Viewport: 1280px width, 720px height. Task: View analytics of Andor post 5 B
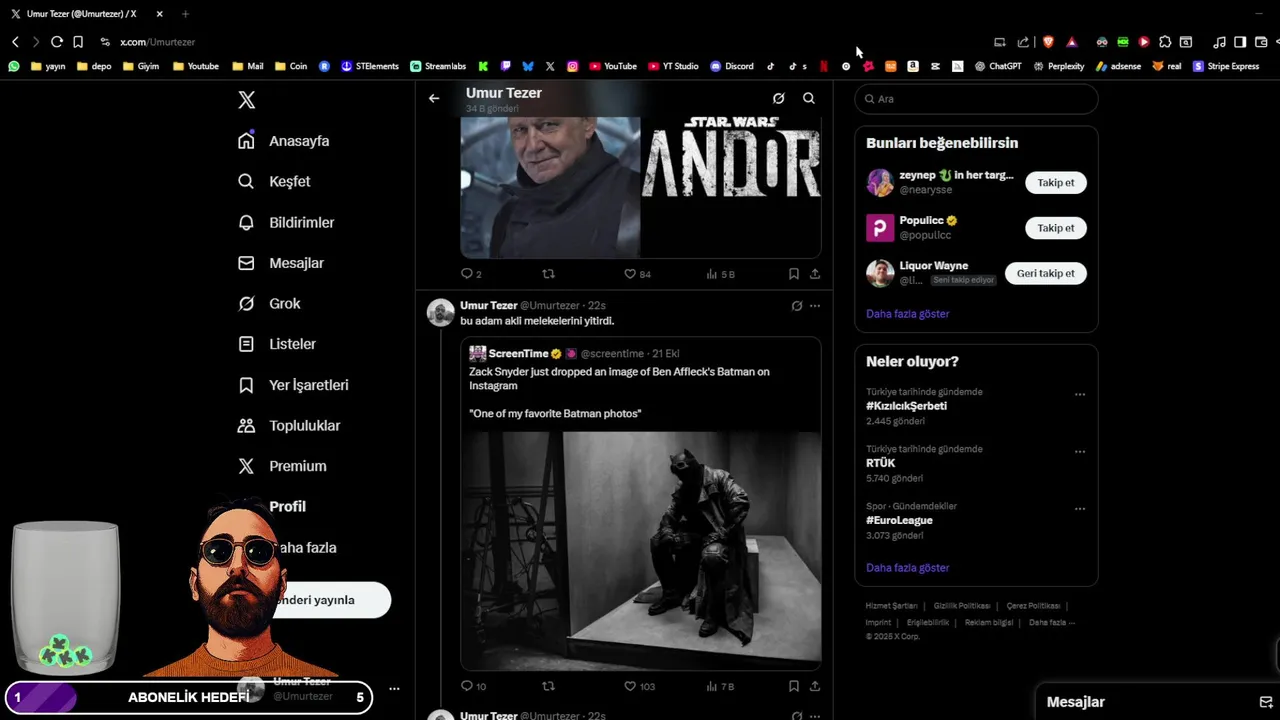pyautogui.click(x=720, y=274)
